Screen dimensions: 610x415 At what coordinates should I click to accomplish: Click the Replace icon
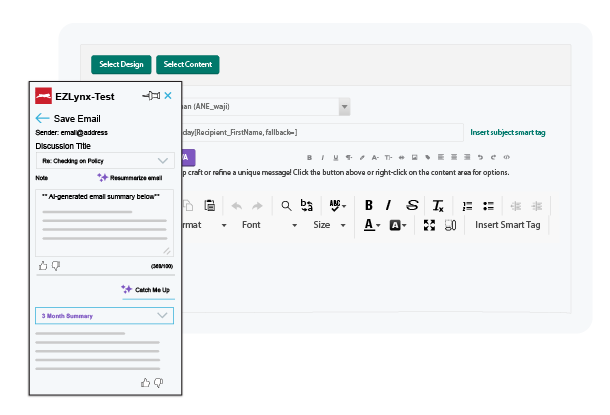pyautogui.click(x=307, y=205)
